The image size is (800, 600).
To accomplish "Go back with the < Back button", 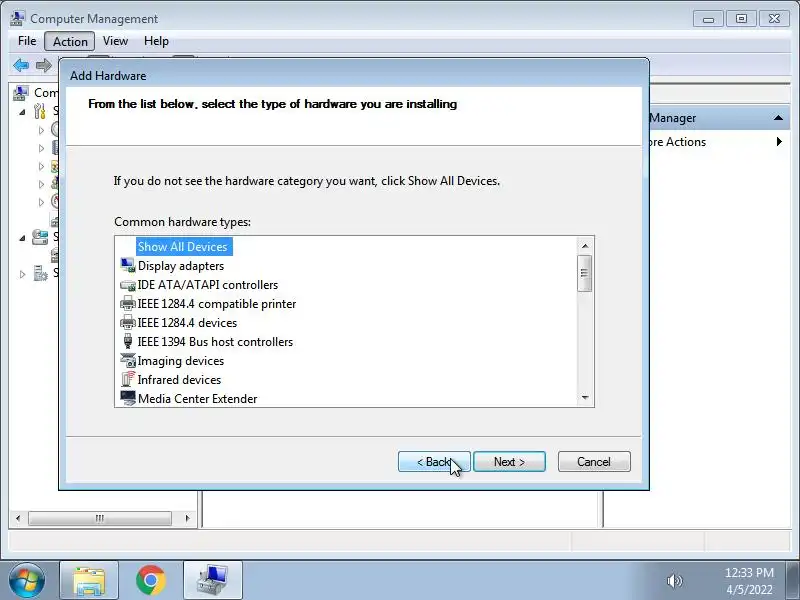I will click(x=434, y=462).
